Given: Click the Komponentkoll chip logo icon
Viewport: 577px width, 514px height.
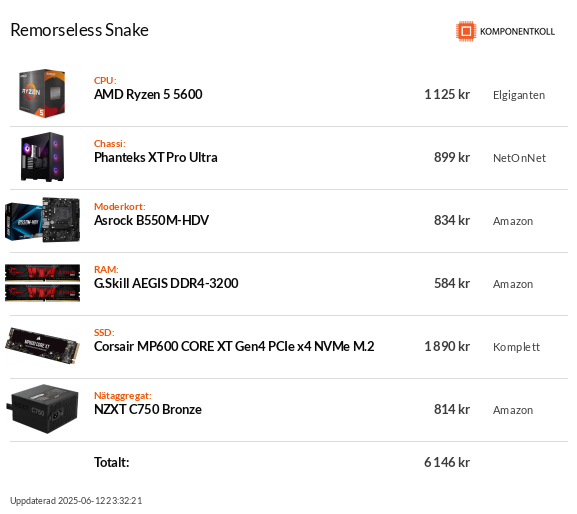Looking at the screenshot, I should click(x=466, y=31).
